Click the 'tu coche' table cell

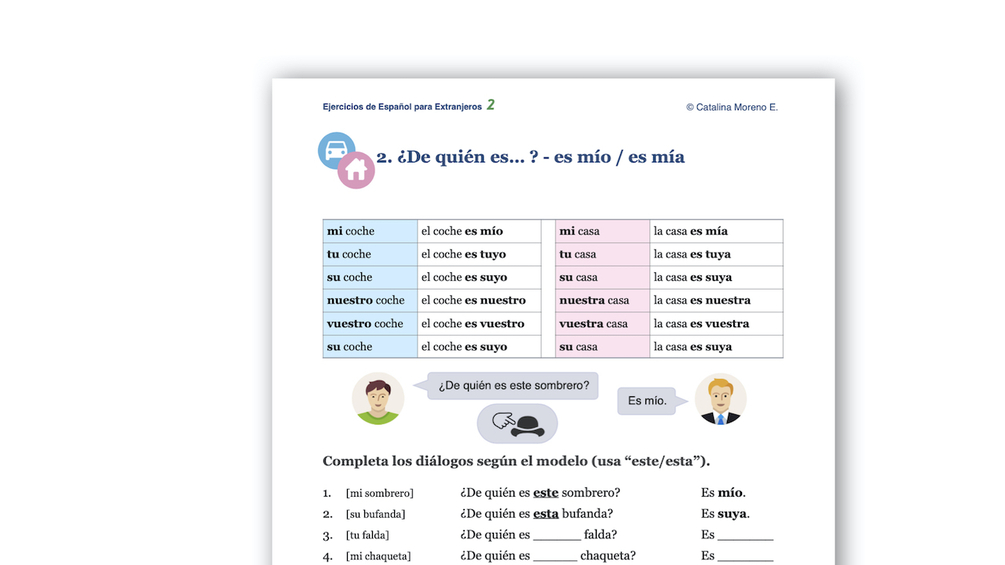coord(370,254)
